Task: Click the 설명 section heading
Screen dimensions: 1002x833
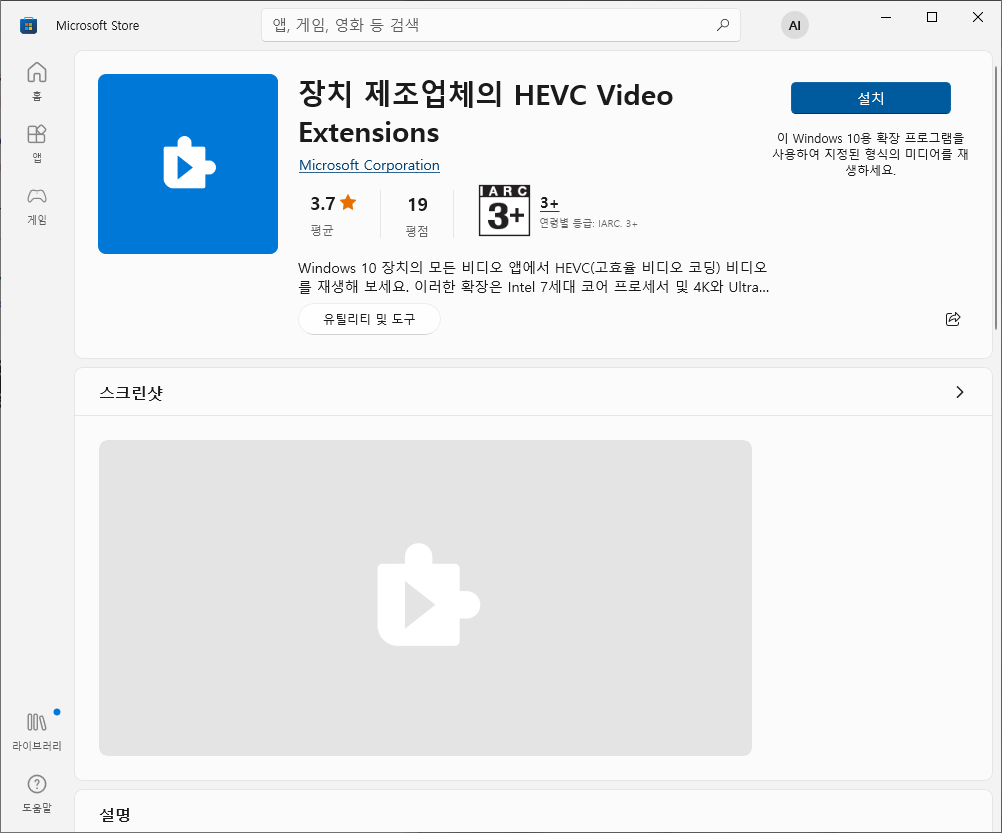Action: tap(115, 814)
